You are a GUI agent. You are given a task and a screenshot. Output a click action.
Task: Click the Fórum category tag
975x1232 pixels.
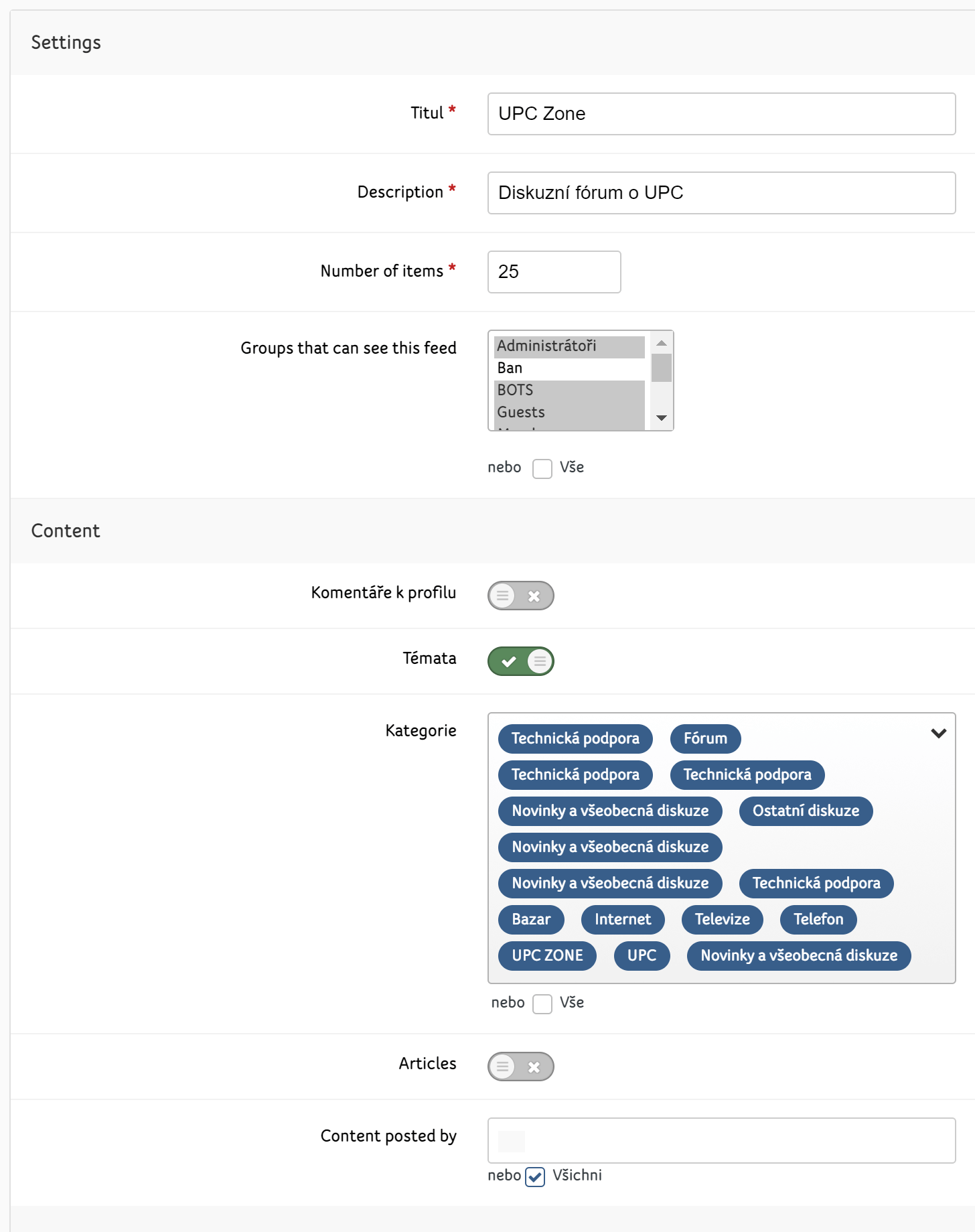[705, 739]
